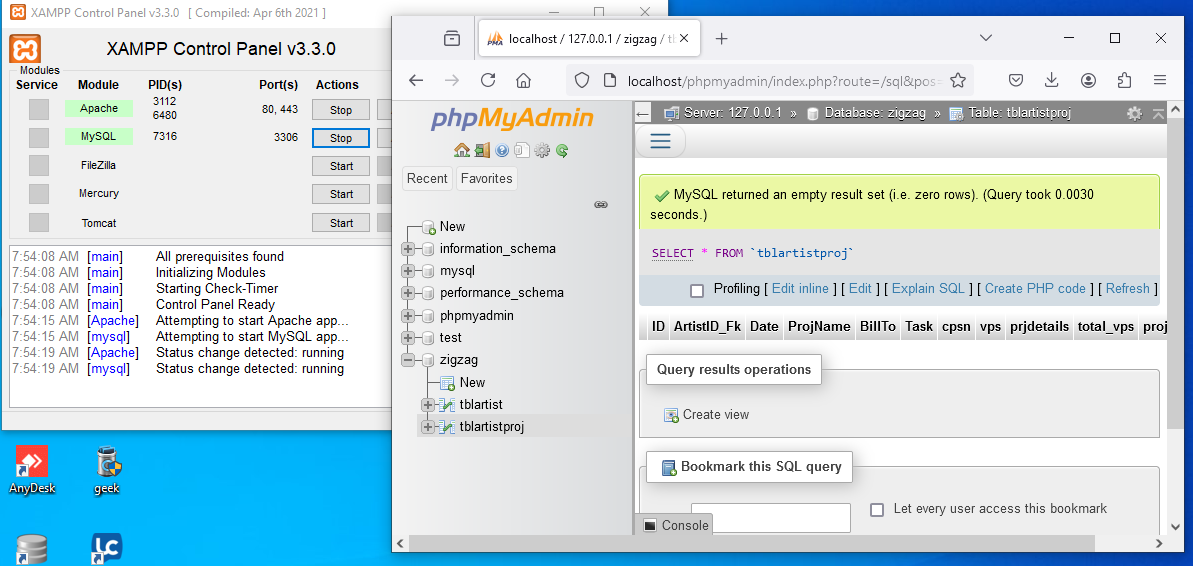Check Let every user access this bookmark
The height and width of the screenshot is (566, 1193).
point(876,510)
